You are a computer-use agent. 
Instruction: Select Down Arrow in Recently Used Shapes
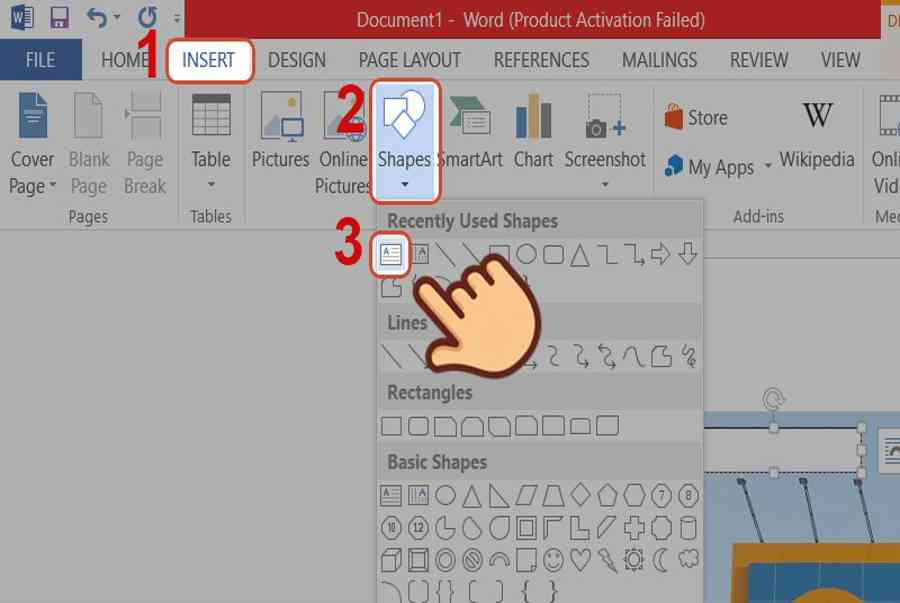[x=688, y=254]
